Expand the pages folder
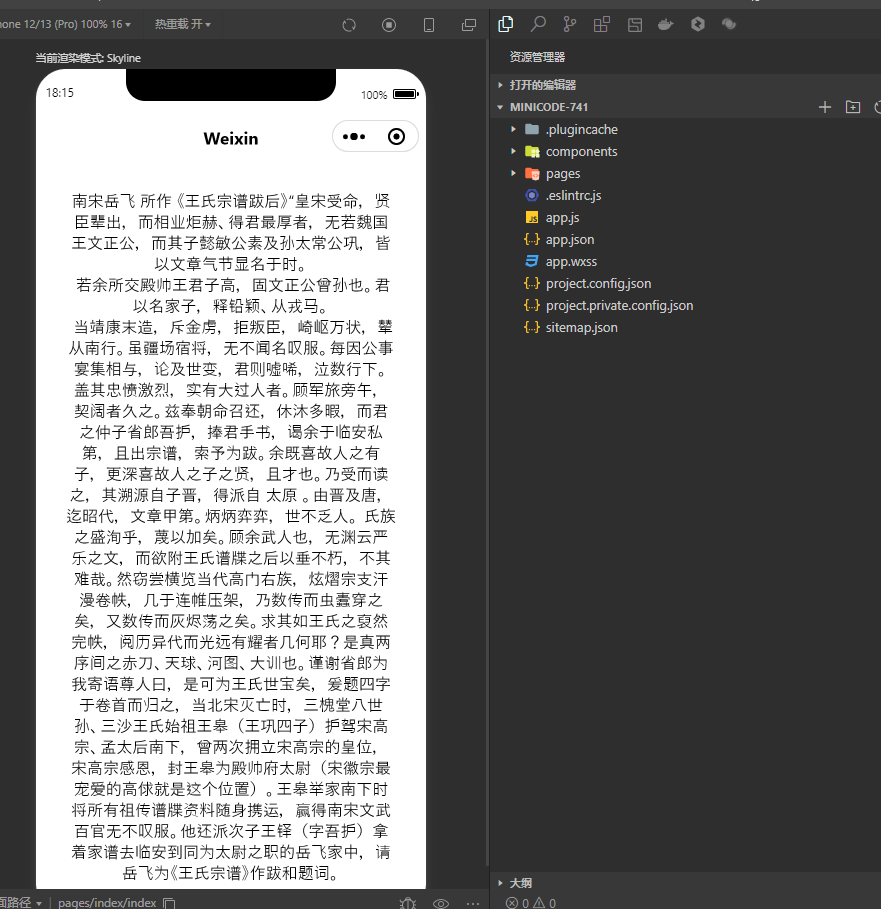Image resolution: width=881 pixels, height=909 pixels. point(685,173)
